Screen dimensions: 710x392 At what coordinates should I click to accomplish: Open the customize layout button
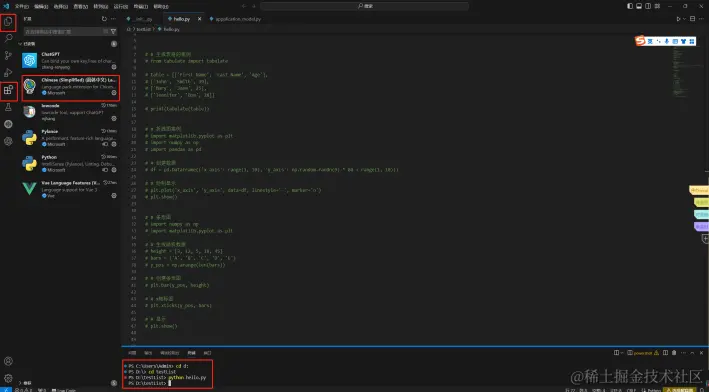[657, 6]
